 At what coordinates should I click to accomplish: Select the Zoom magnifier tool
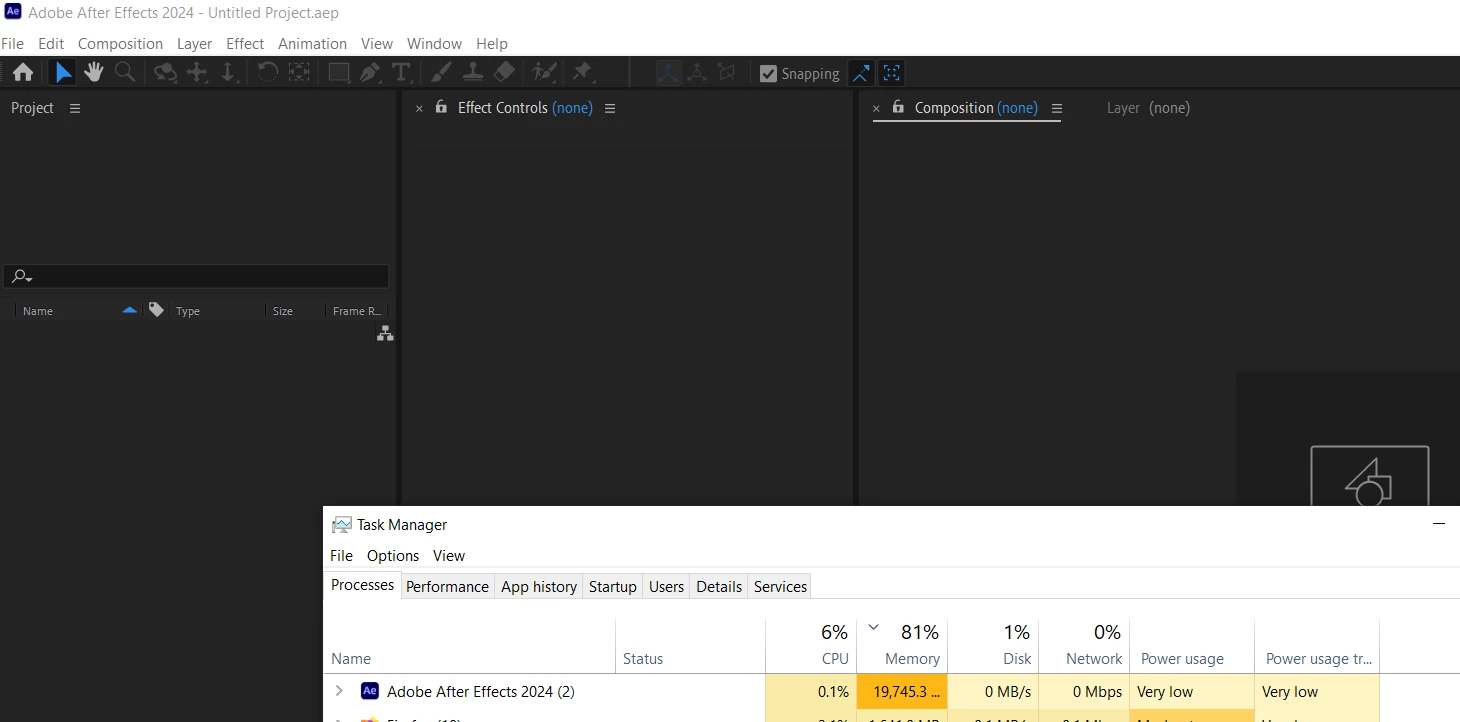click(x=125, y=72)
